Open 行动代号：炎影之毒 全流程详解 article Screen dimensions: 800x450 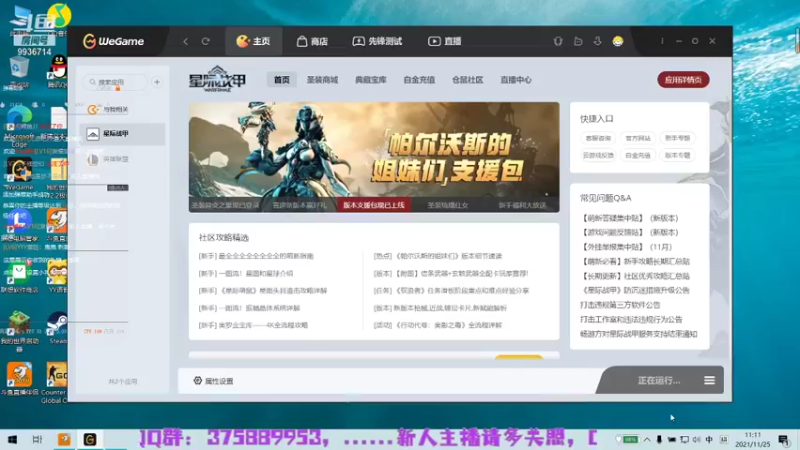coord(438,326)
